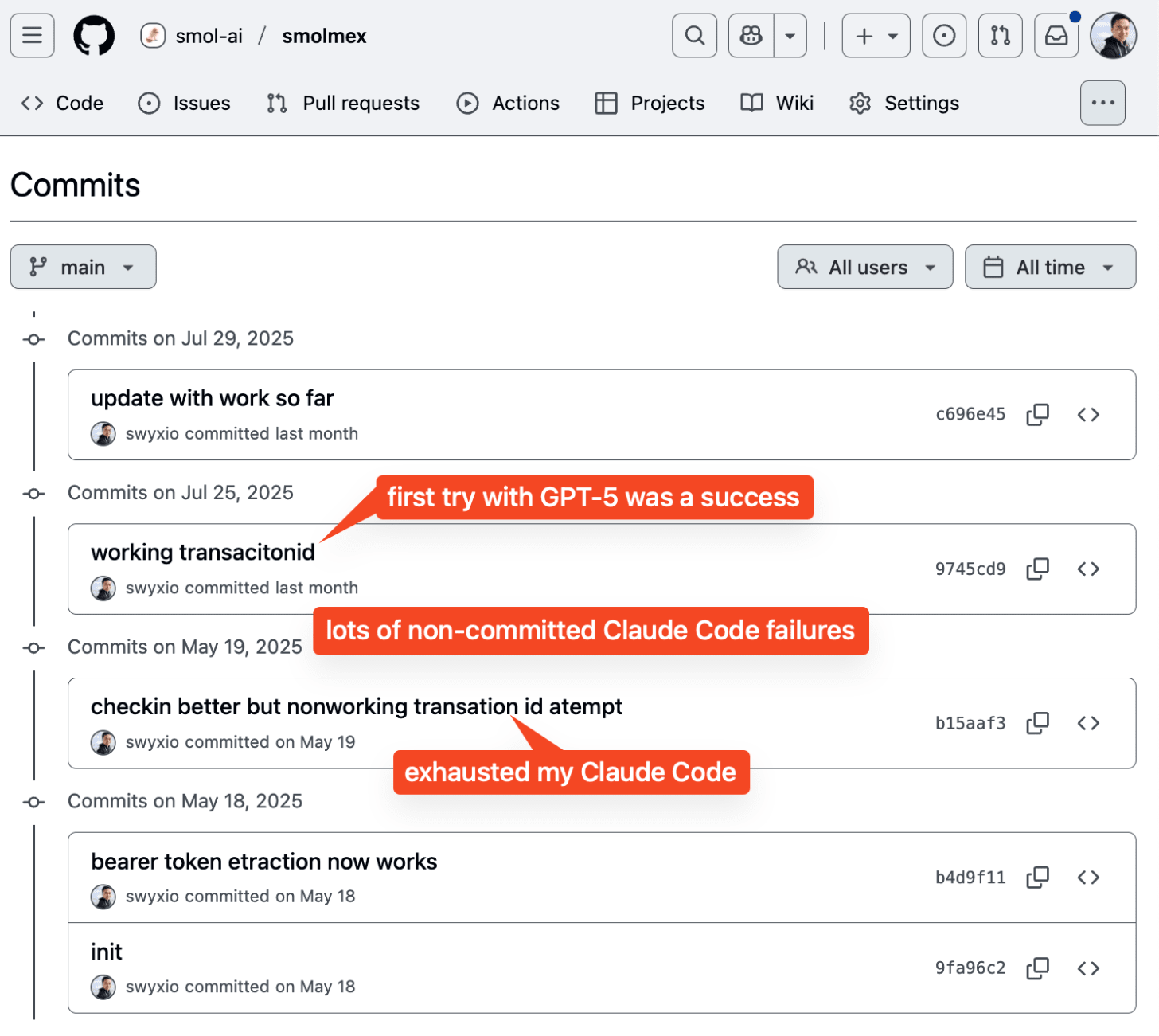The width and height of the screenshot is (1159, 1036).
Task: Open the search button in header
Action: [x=695, y=36]
